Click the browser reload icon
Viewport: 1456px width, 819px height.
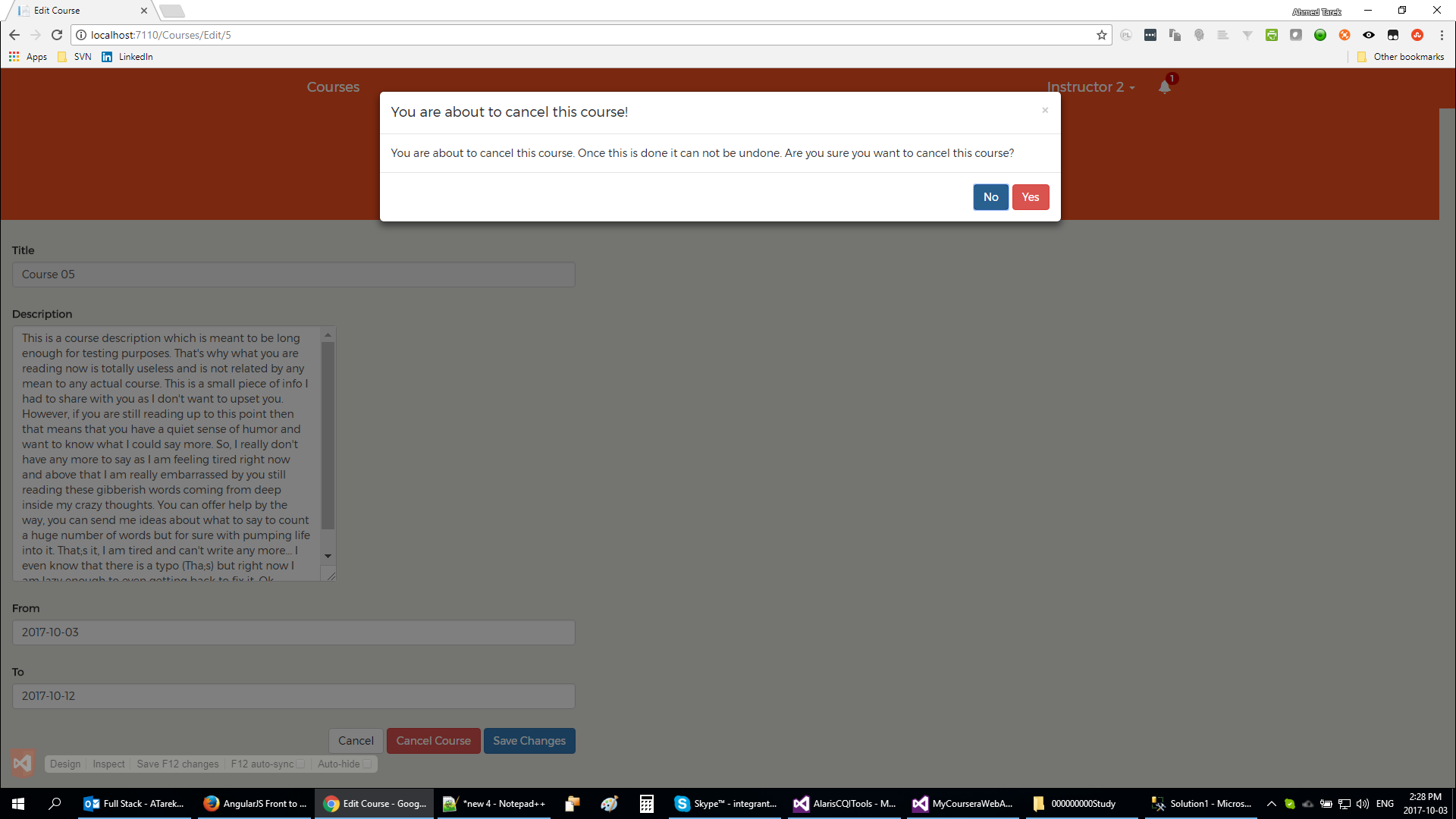pyautogui.click(x=57, y=35)
